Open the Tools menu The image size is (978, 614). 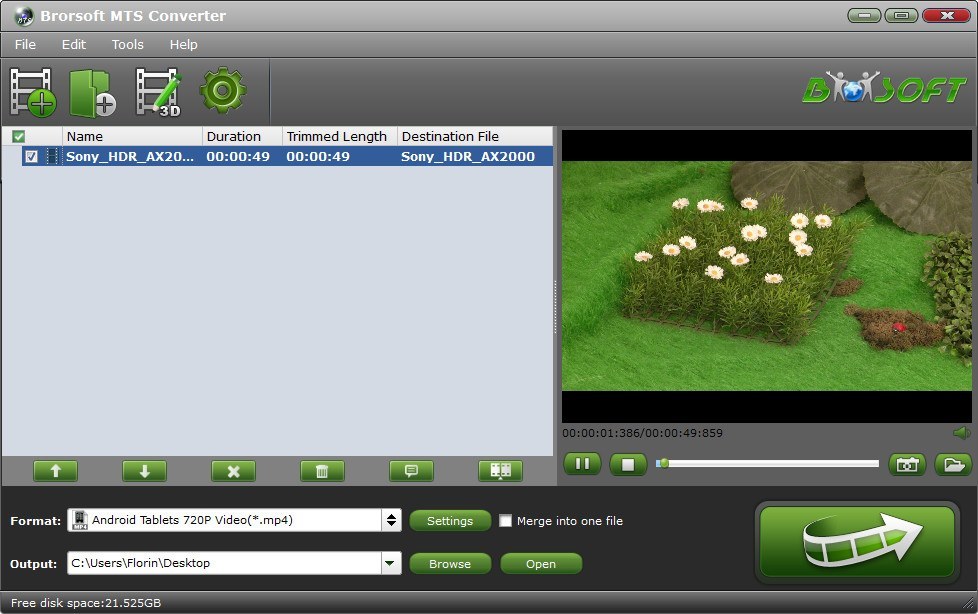pos(128,45)
